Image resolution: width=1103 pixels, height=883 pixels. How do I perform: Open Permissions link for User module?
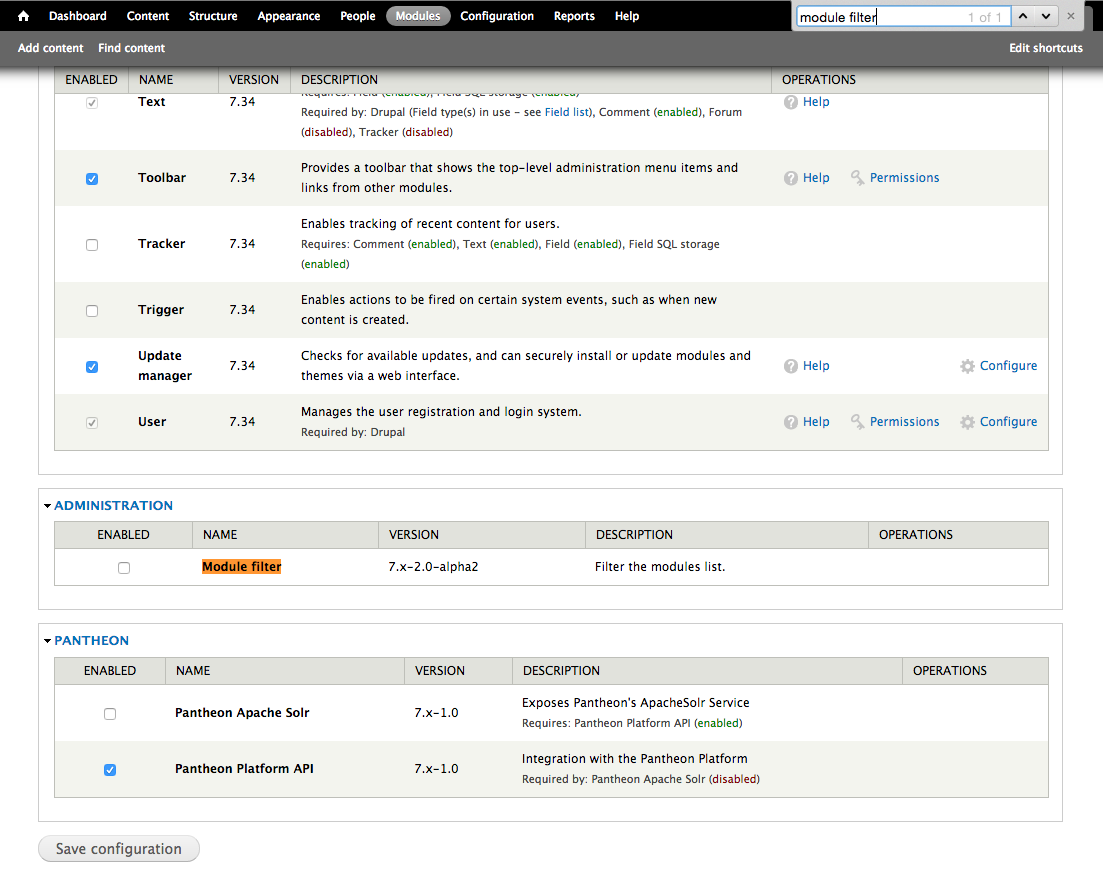pos(905,422)
